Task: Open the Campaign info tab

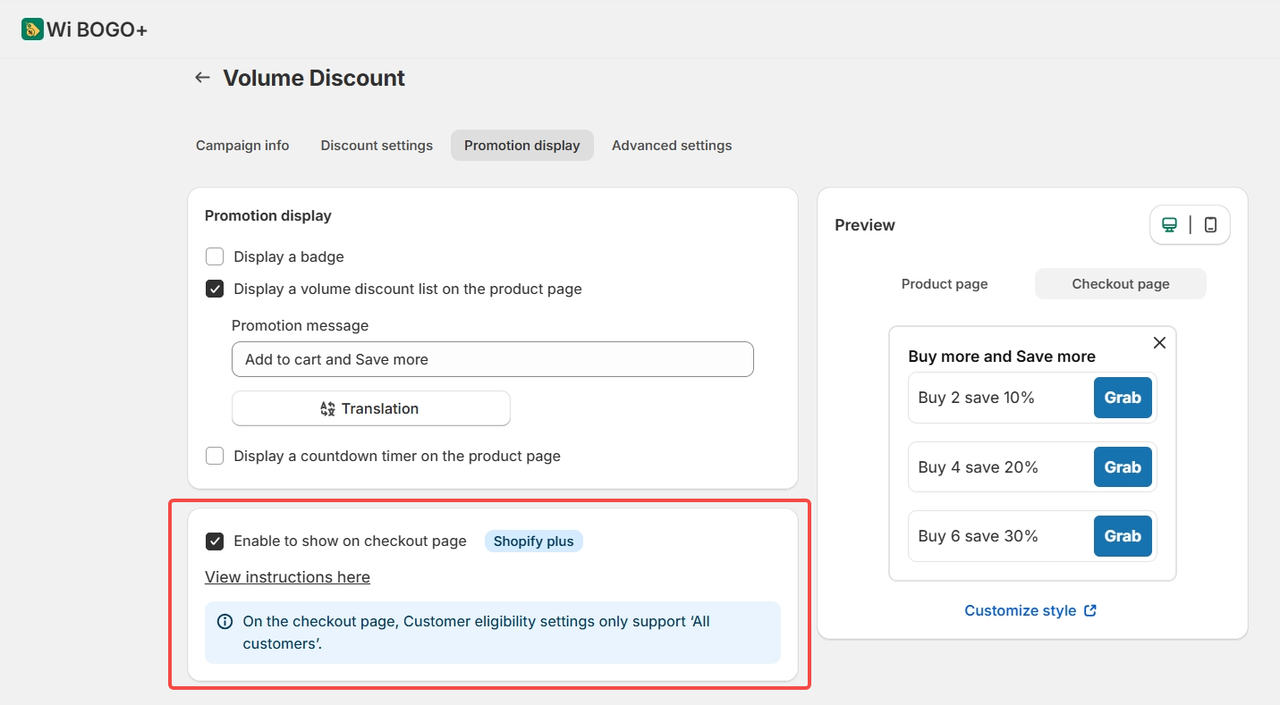Action: point(242,145)
